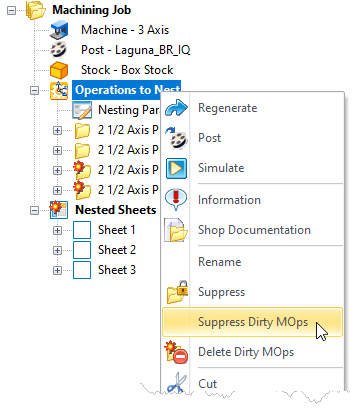The width and height of the screenshot is (364, 417).
Task: Click the Cut scissors icon
Action: pos(177,382)
